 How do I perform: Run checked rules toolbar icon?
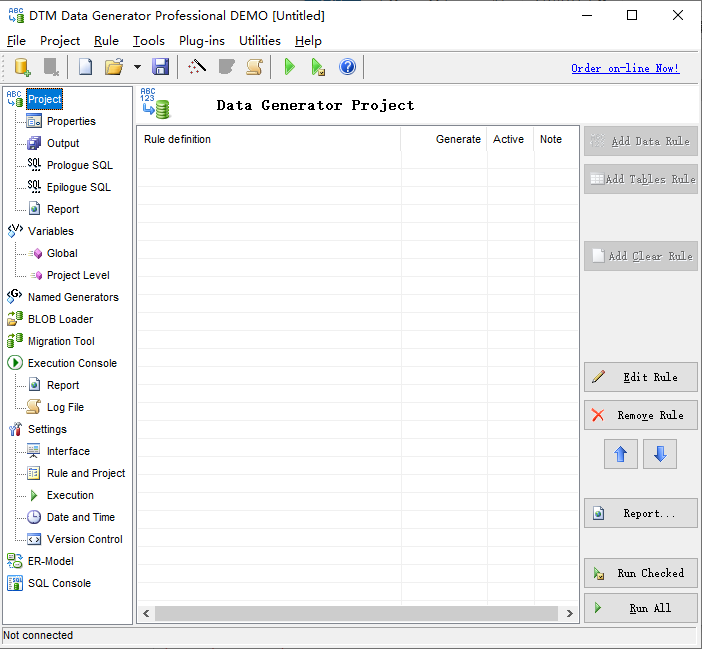(x=318, y=67)
